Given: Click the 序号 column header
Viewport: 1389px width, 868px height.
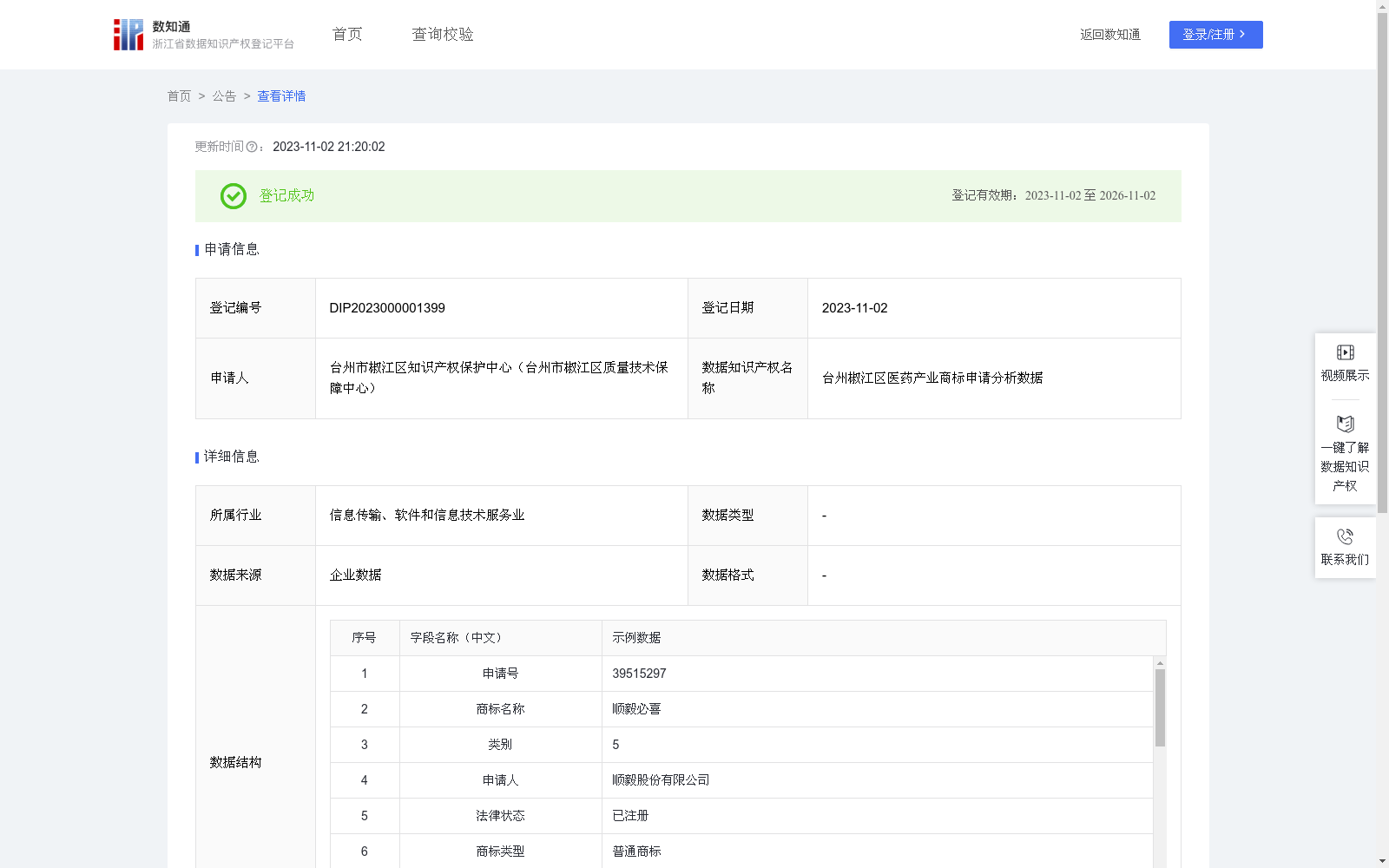Looking at the screenshot, I should [364, 638].
